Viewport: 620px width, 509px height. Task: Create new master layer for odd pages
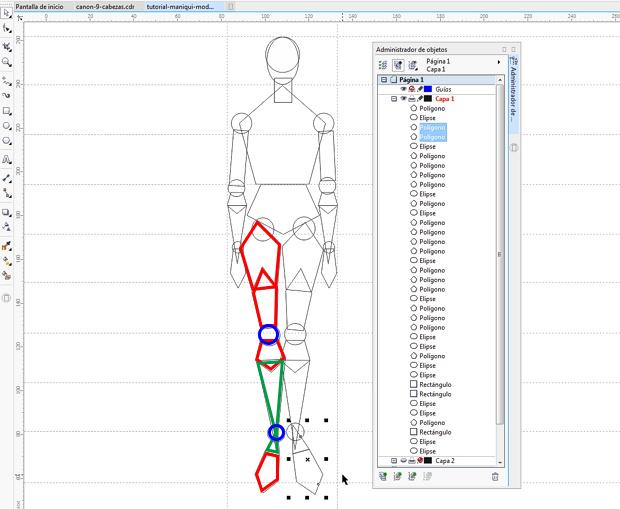click(412, 477)
